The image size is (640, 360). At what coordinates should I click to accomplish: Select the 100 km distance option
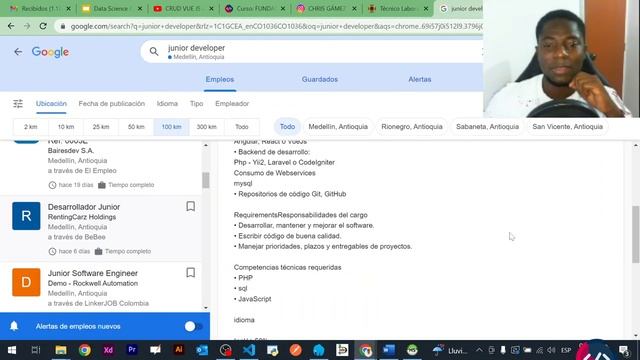[x=171, y=127]
